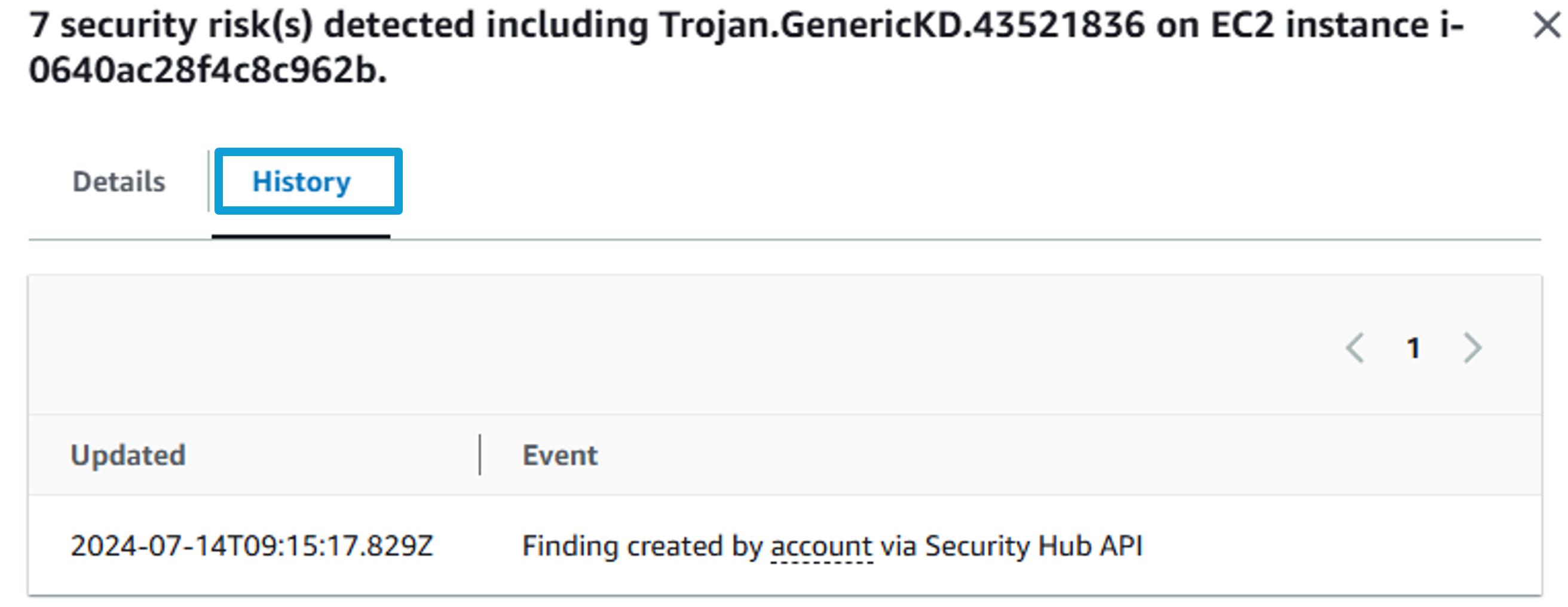Go to next history page

[x=1472, y=349]
